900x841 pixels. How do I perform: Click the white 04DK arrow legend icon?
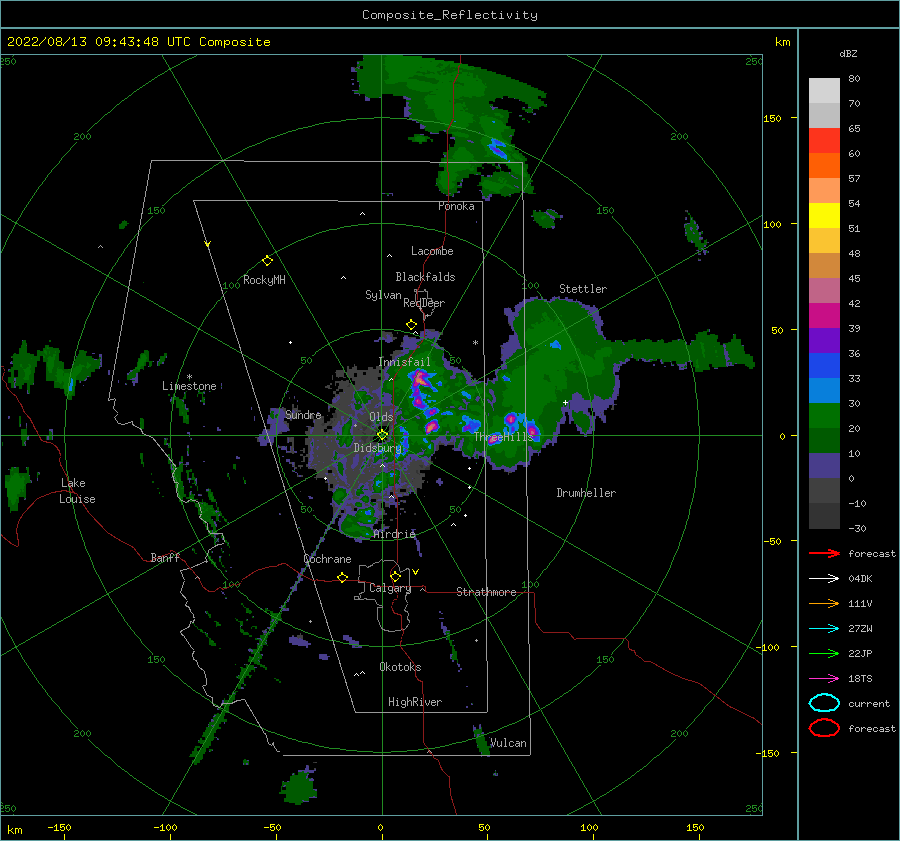824,579
